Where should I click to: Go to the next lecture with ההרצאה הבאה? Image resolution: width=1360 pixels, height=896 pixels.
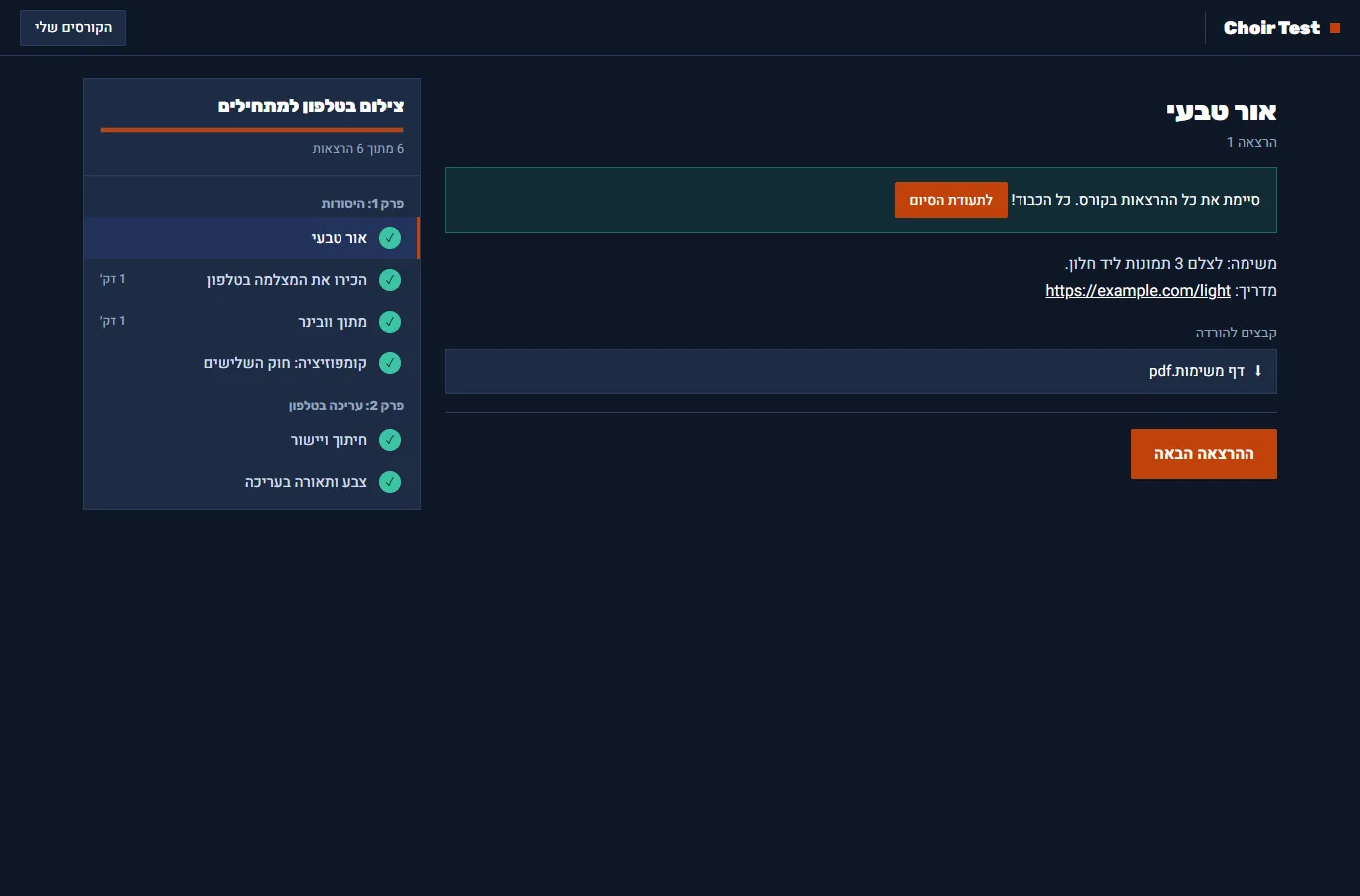(1204, 454)
